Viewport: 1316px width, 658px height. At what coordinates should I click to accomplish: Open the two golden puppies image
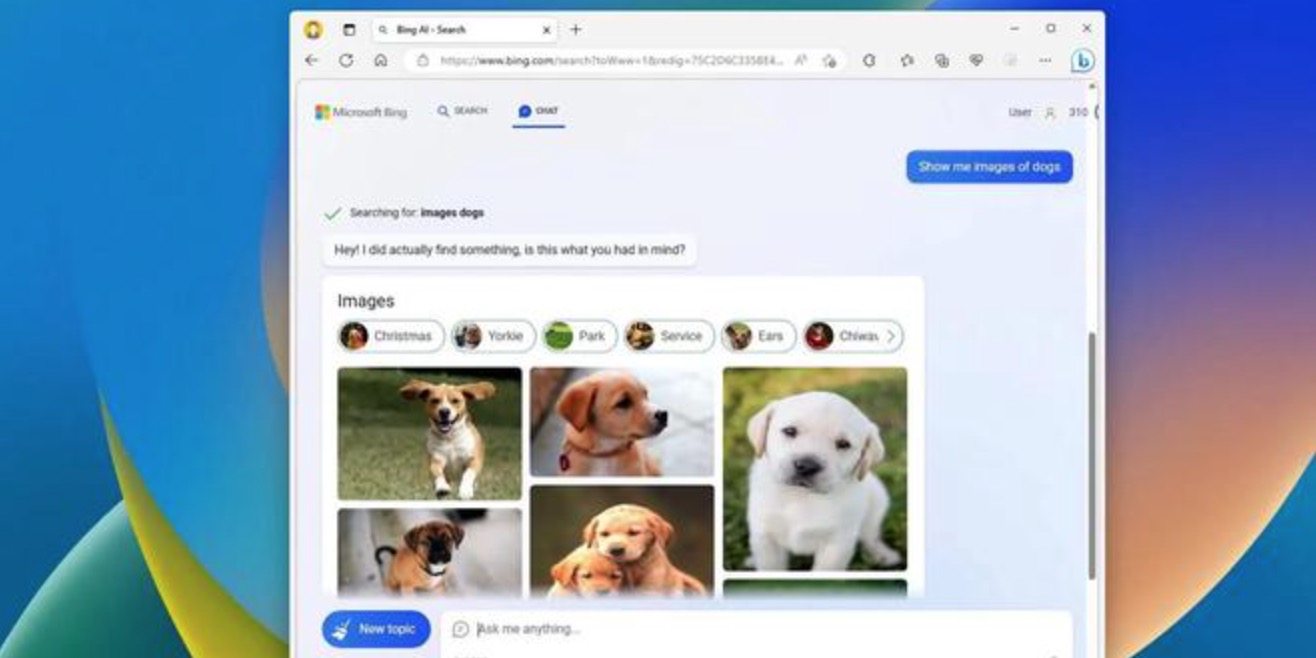(x=622, y=541)
